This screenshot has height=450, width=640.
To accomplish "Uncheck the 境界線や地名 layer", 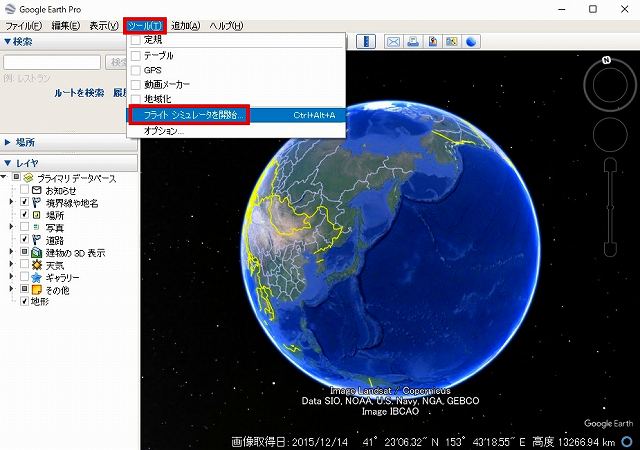I will tap(24, 202).
